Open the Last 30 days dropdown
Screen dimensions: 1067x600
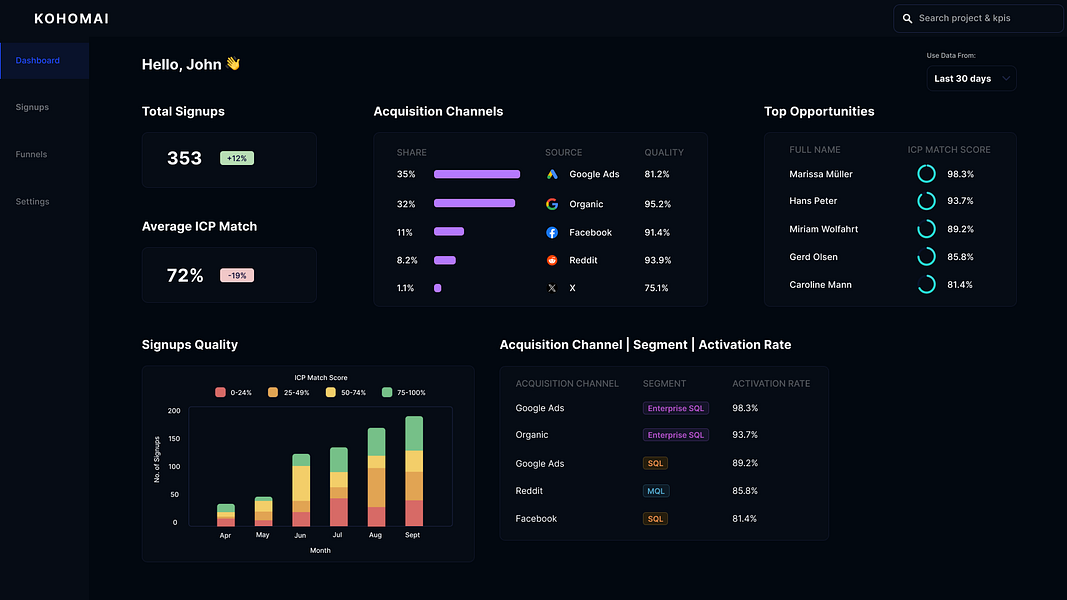[x=971, y=78]
